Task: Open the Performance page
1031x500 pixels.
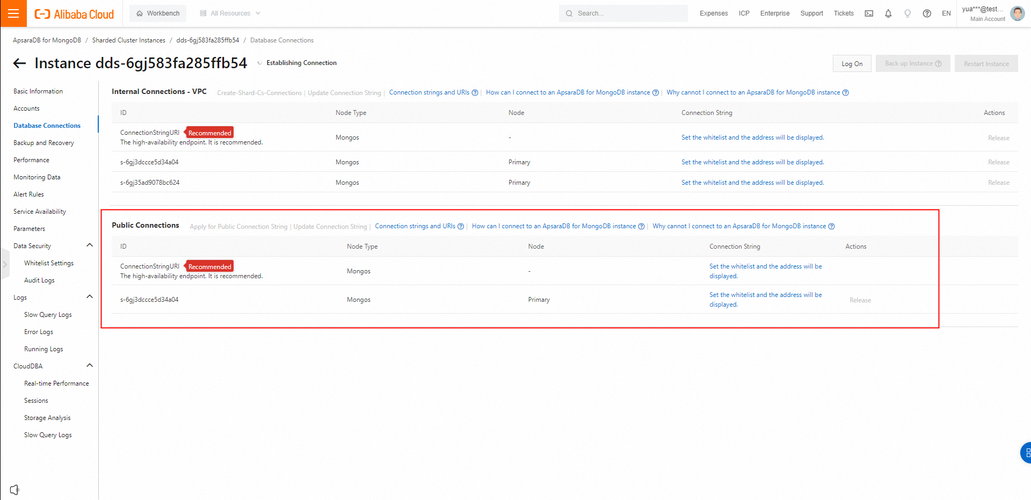Action: (31, 160)
